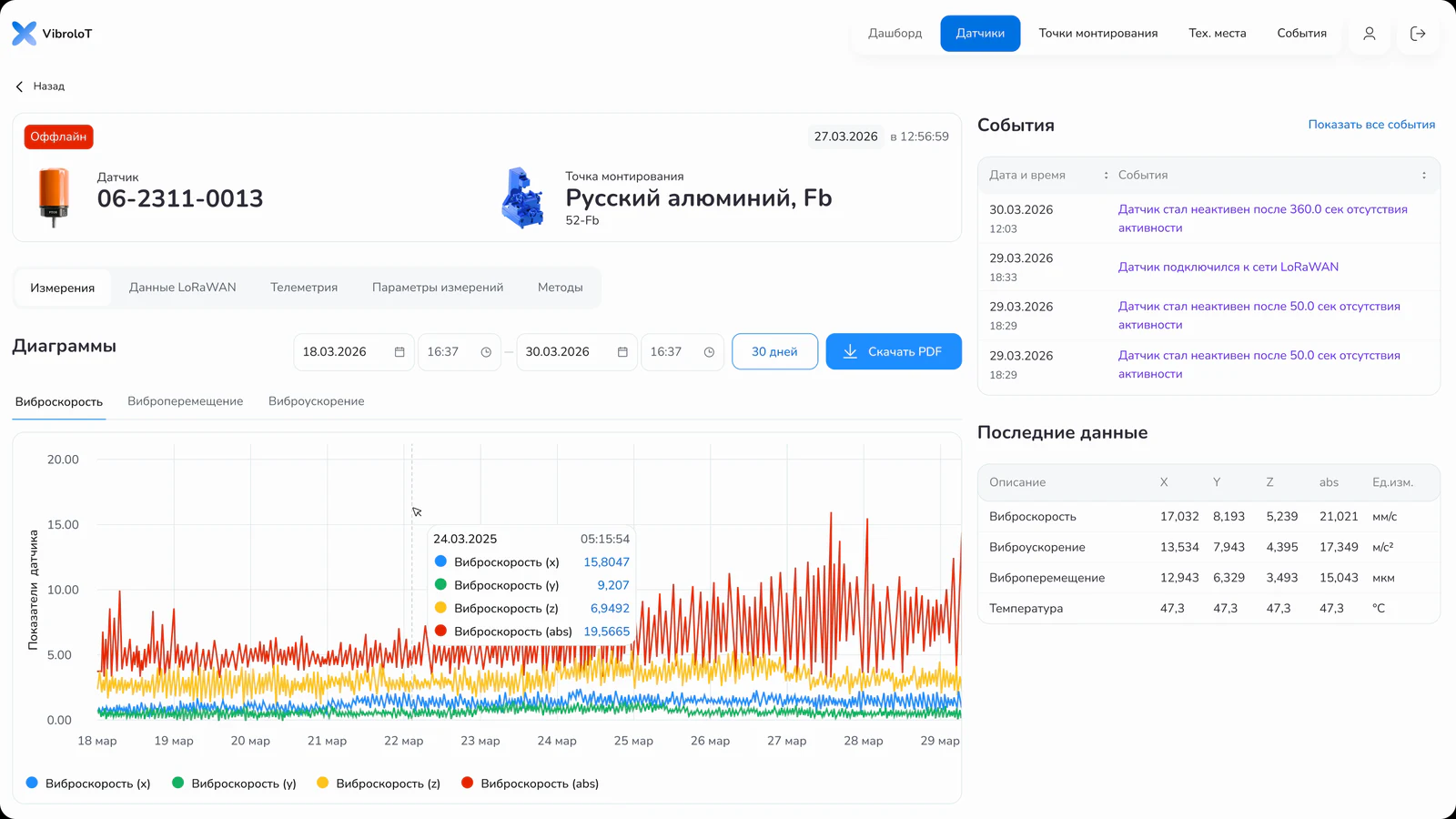This screenshot has height=819, width=1456.
Task: Click the end date field 30.03.2026
Action: [576, 352]
